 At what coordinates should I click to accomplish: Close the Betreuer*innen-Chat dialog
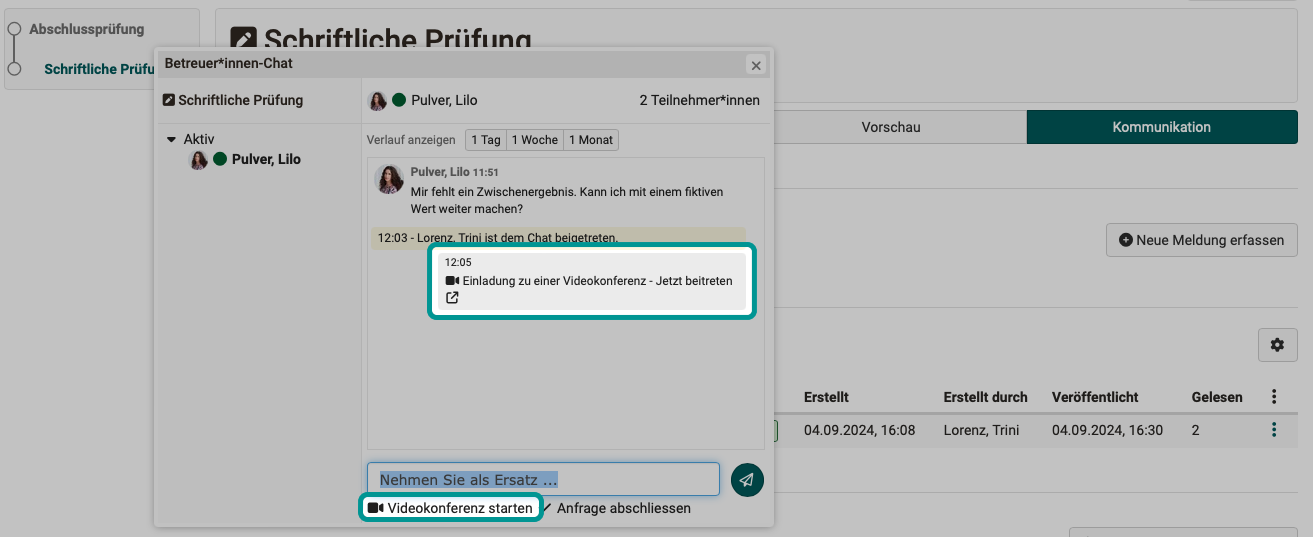coord(756,66)
